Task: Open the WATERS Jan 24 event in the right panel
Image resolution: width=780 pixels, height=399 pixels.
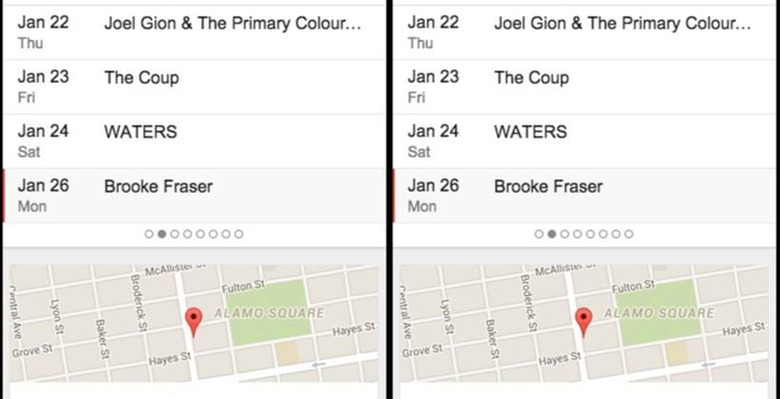Action: click(x=585, y=141)
